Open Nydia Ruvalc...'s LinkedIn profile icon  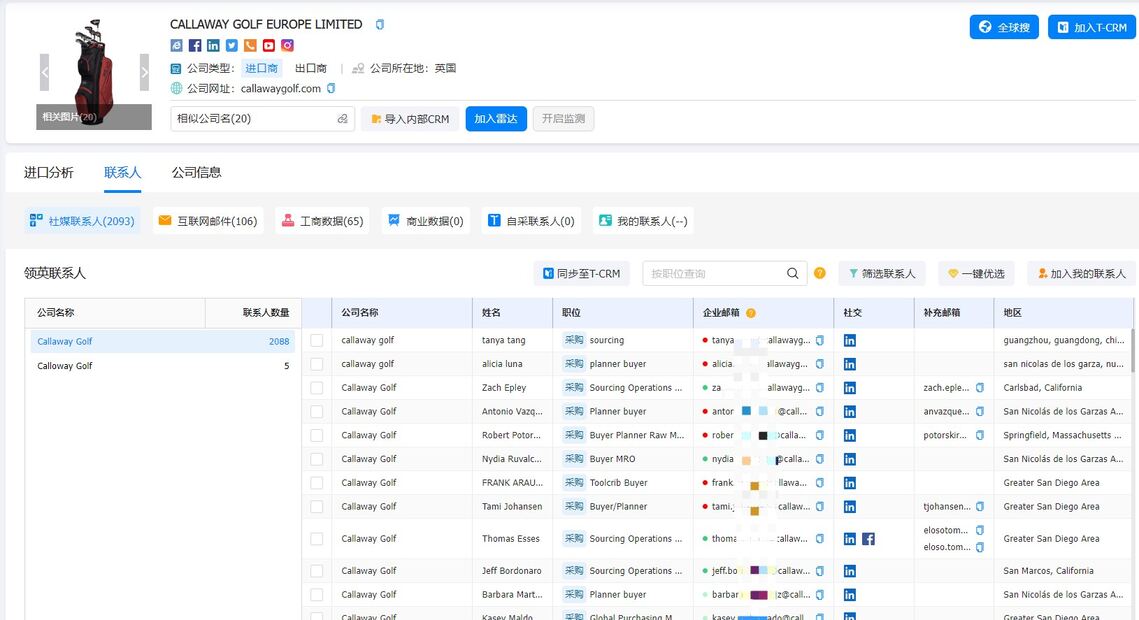(849, 460)
